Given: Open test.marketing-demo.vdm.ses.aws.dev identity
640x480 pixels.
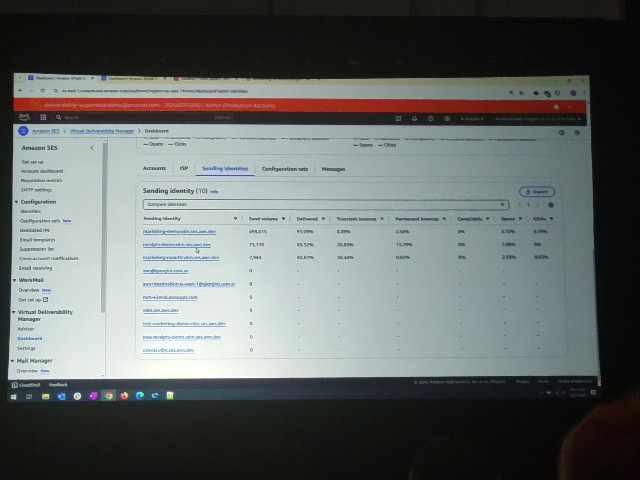Looking at the screenshot, I should (184, 324).
